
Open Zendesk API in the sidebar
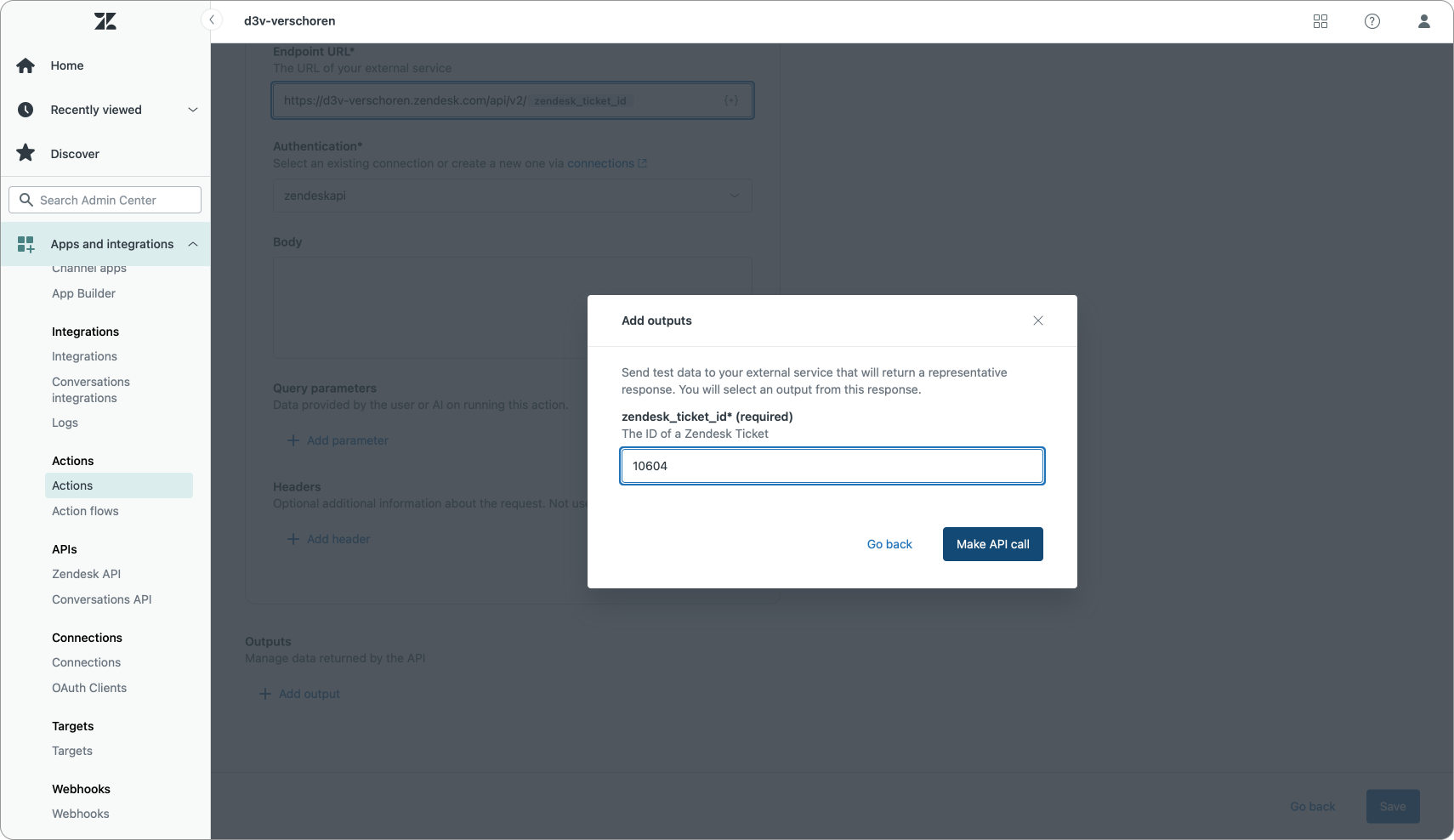click(x=86, y=574)
